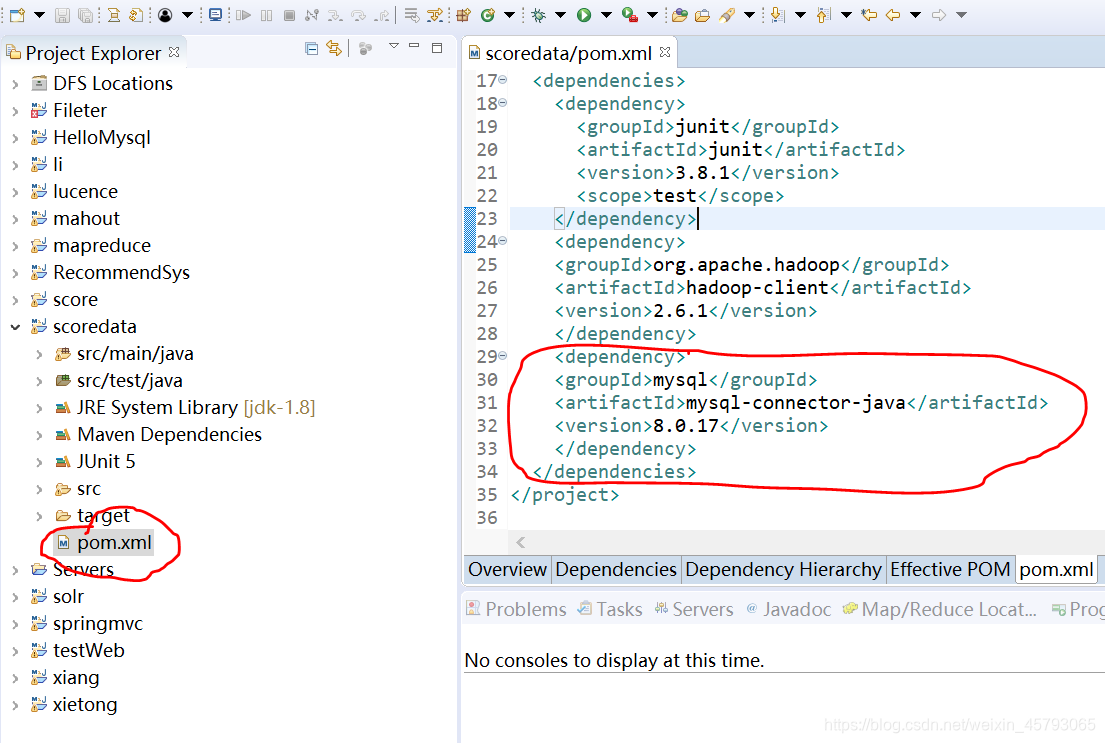Open the Tasks view tab
This screenshot has width=1105, height=743.
pyautogui.click(x=610, y=609)
